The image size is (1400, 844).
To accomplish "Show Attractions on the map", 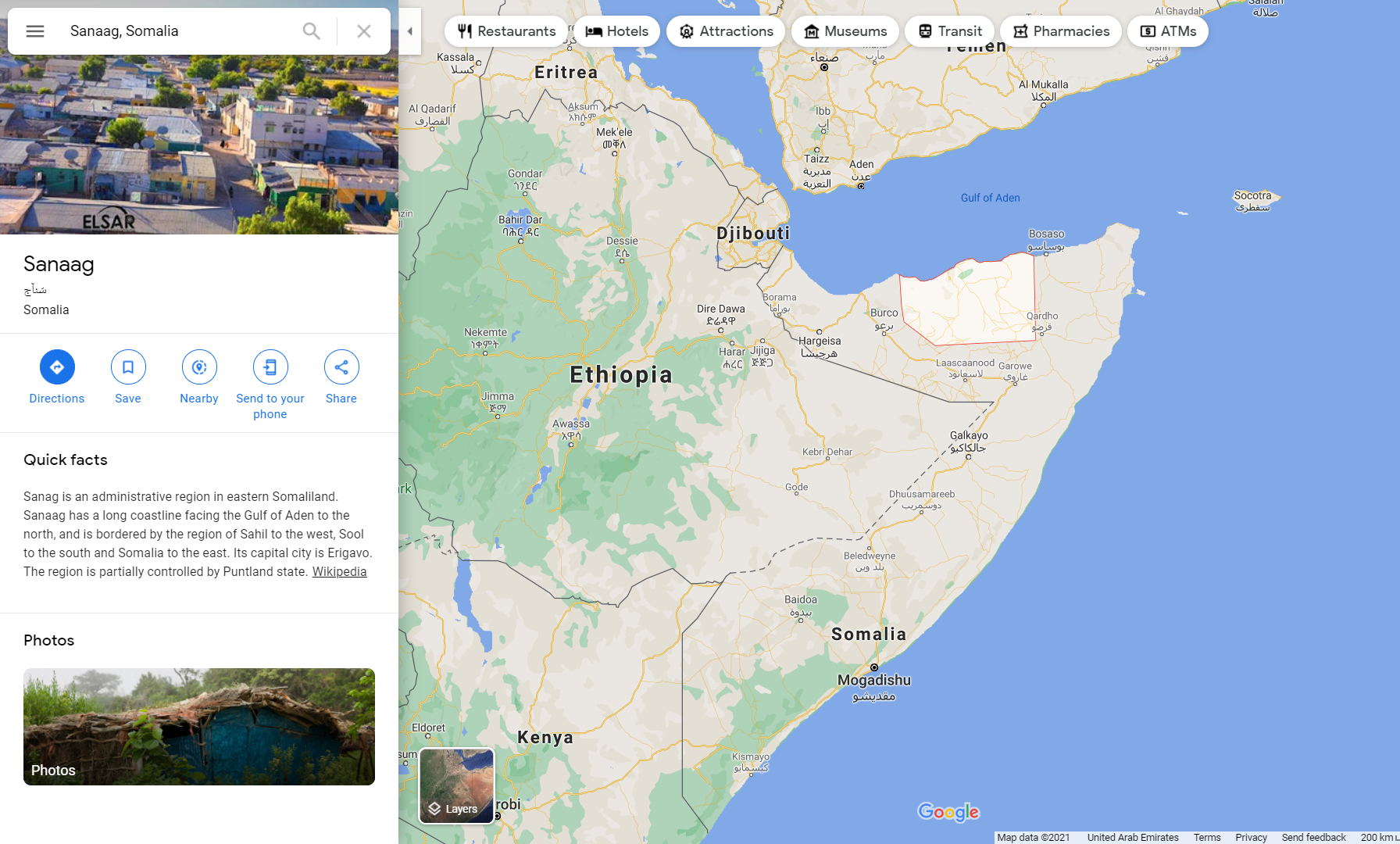I will point(726,31).
